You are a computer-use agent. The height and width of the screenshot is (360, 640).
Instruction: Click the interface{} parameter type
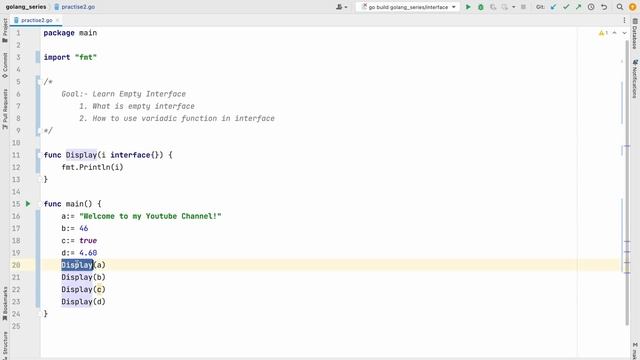pyautogui.click(x=135, y=155)
